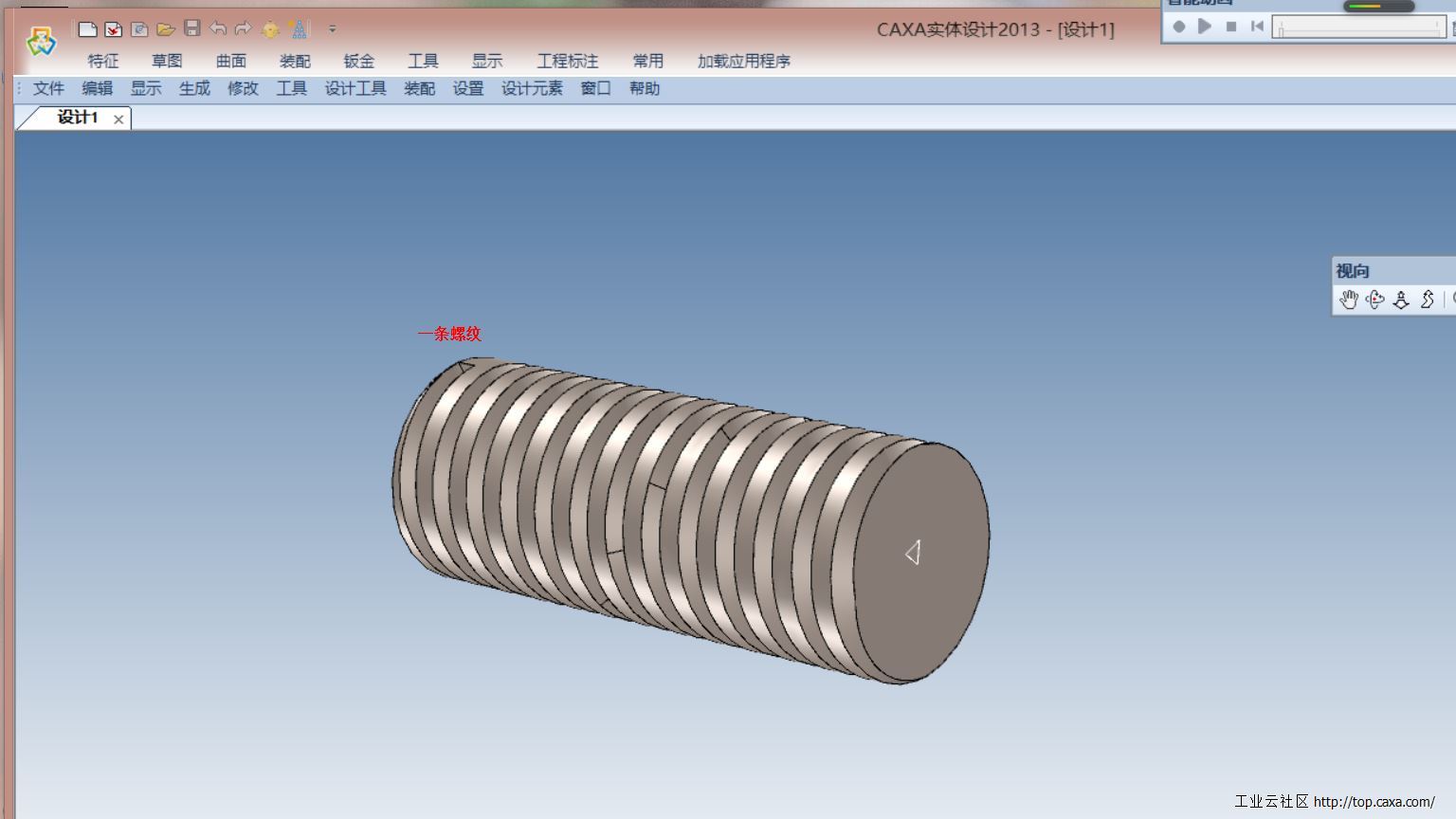Image resolution: width=1456 pixels, height=819 pixels.
Task: Close the 设计1 document tab
Action: (x=118, y=119)
